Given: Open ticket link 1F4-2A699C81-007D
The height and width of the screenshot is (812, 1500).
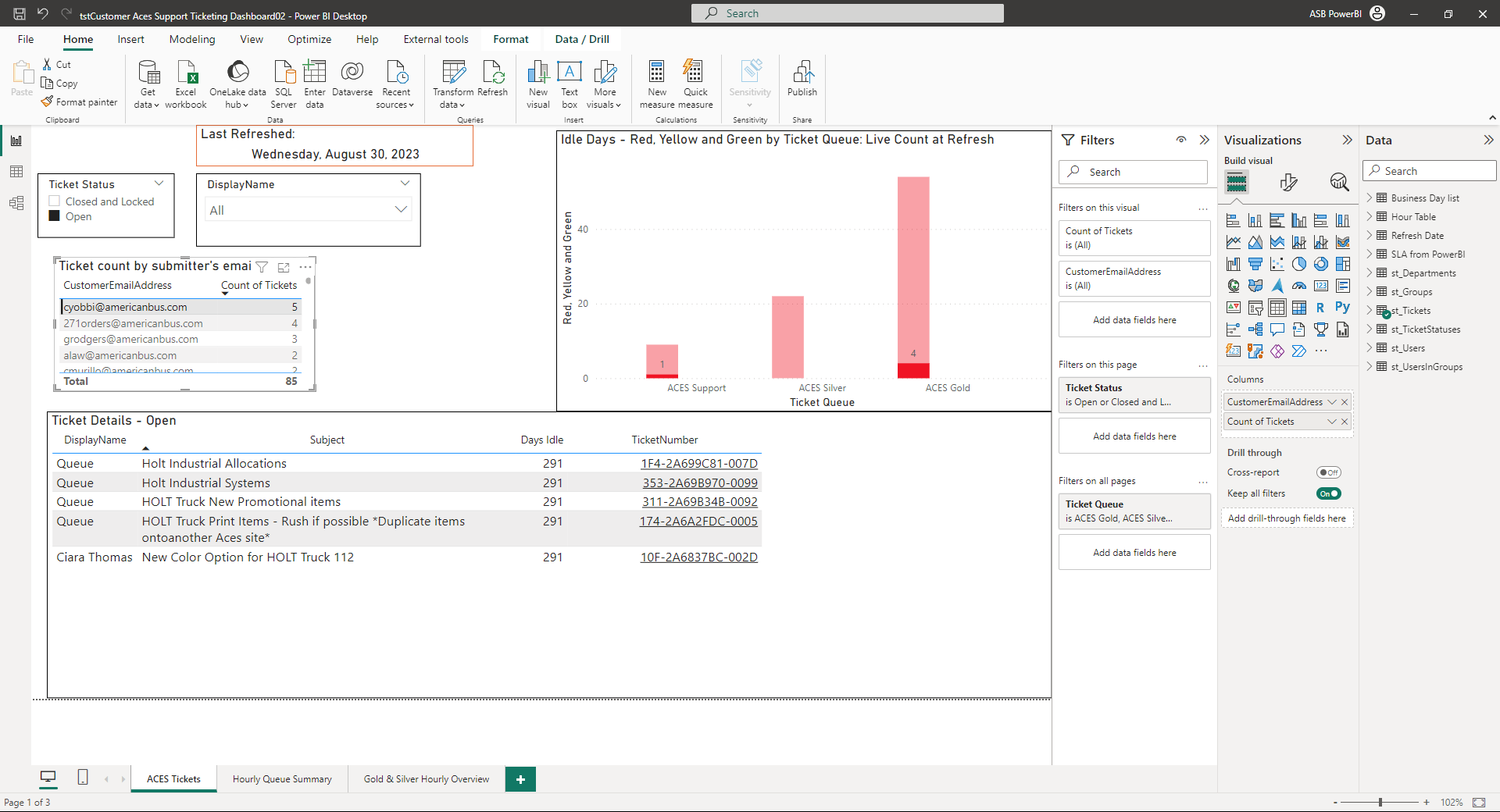Looking at the screenshot, I should pyautogui.click(x=699, y=464).
